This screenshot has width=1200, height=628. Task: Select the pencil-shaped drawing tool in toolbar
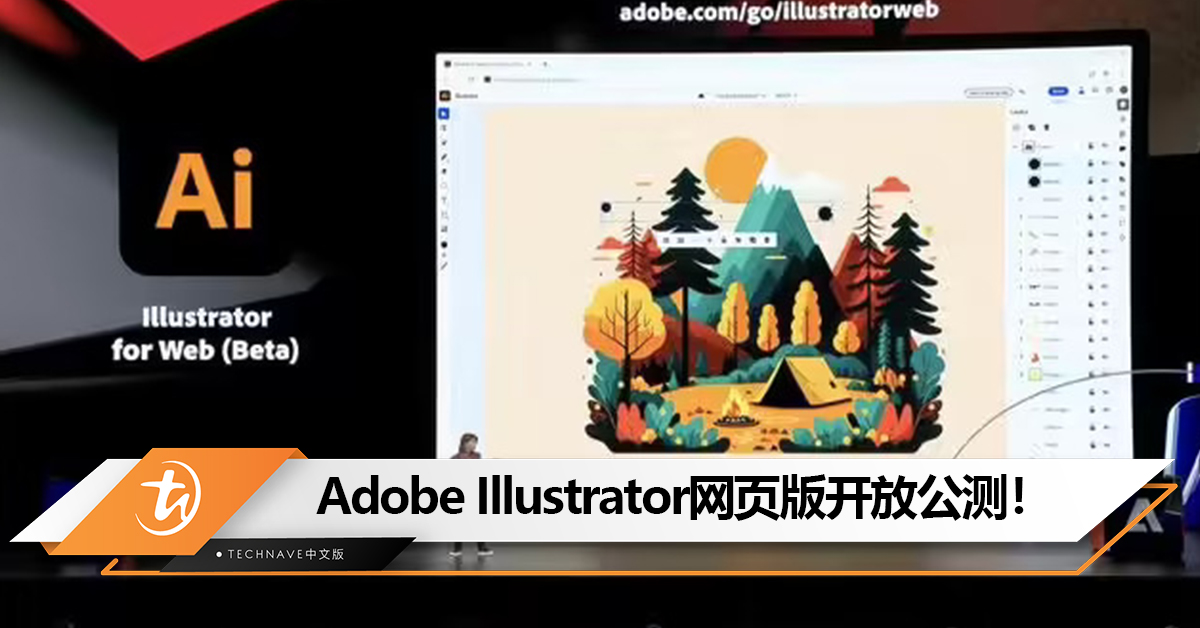(444, 157)
